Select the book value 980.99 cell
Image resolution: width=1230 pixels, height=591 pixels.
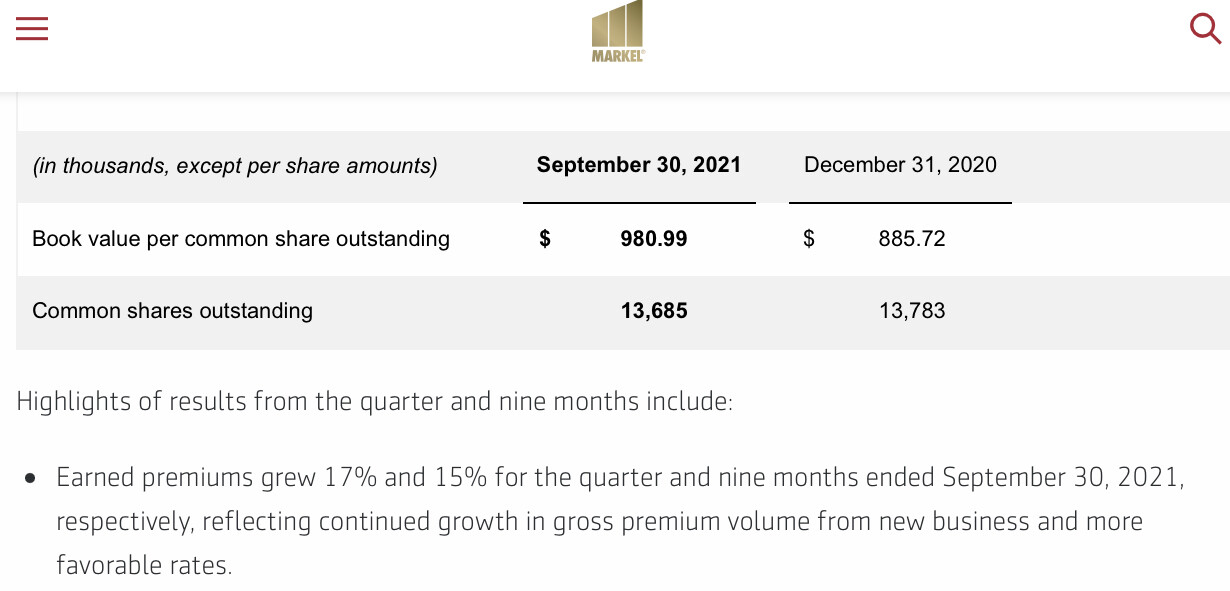coord(654,239)
